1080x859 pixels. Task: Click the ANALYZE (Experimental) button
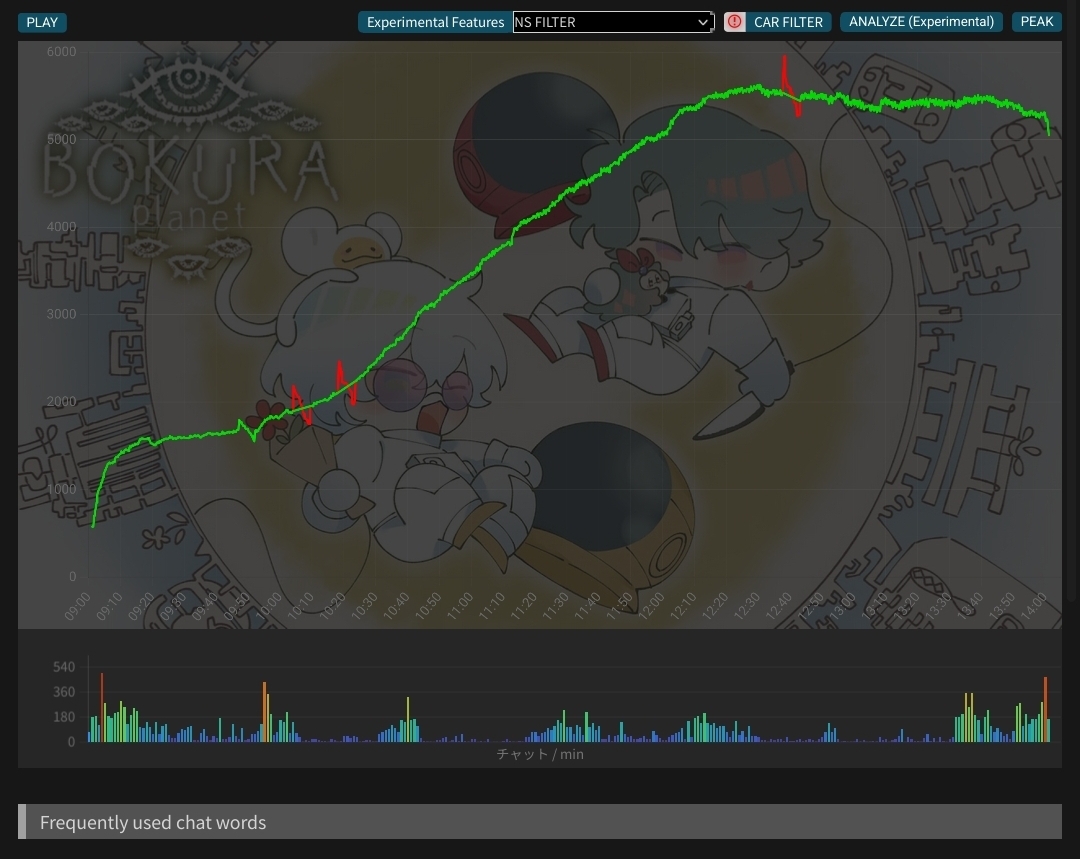tap(921, 21)
